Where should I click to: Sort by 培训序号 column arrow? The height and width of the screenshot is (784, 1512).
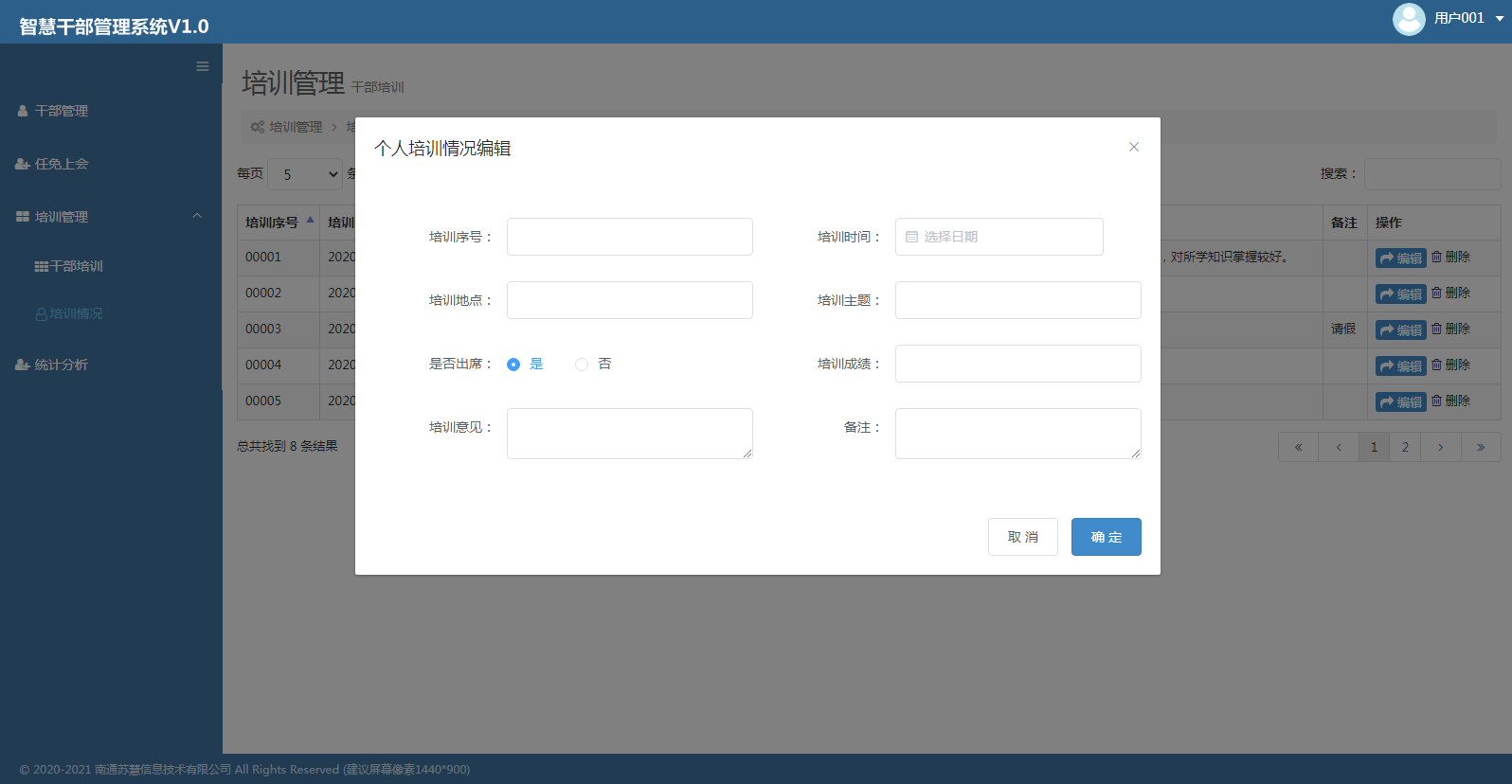[x=310, y=220]
